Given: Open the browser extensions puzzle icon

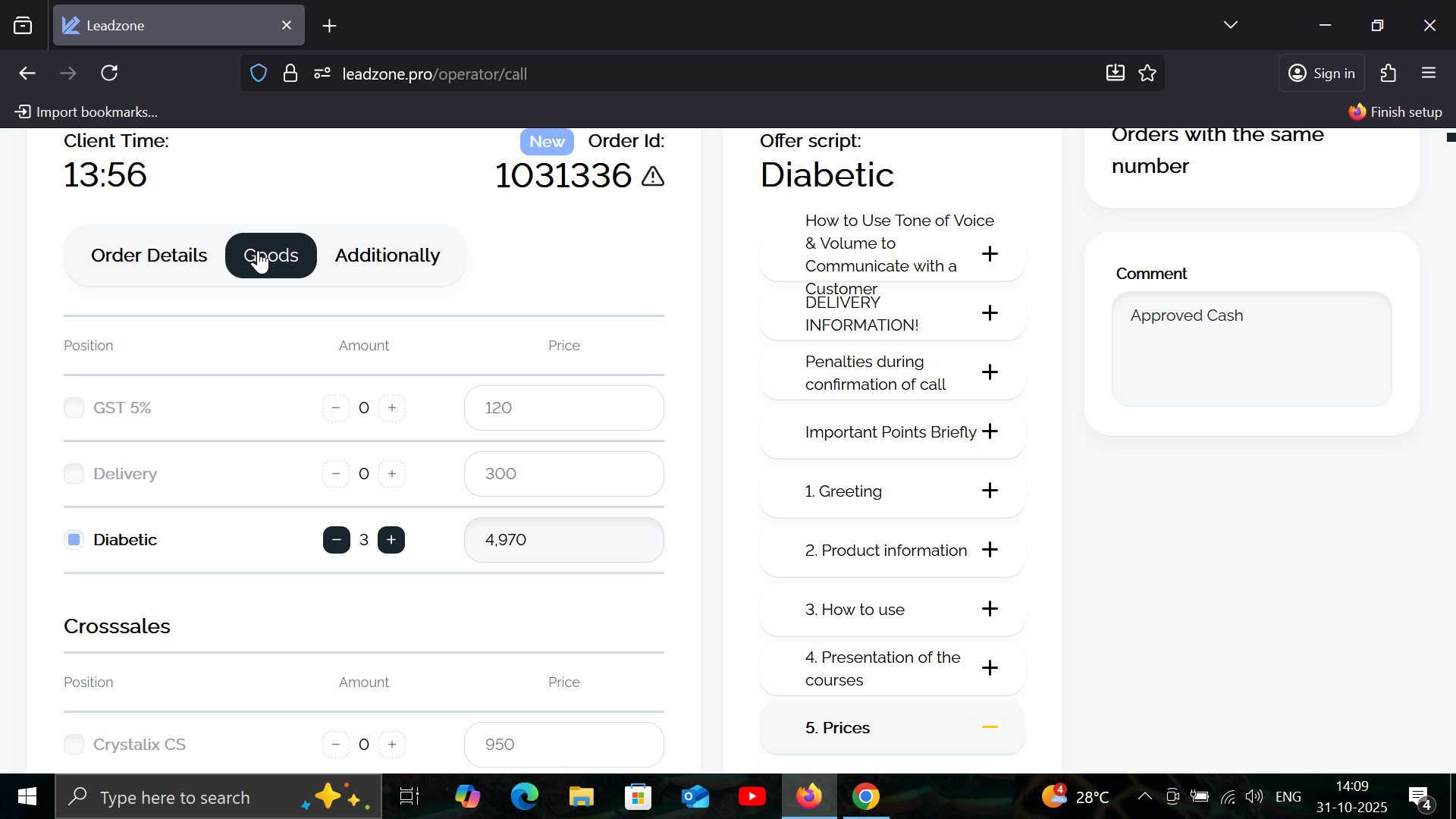Looking at the screenshot, I should click(1389, 74).
